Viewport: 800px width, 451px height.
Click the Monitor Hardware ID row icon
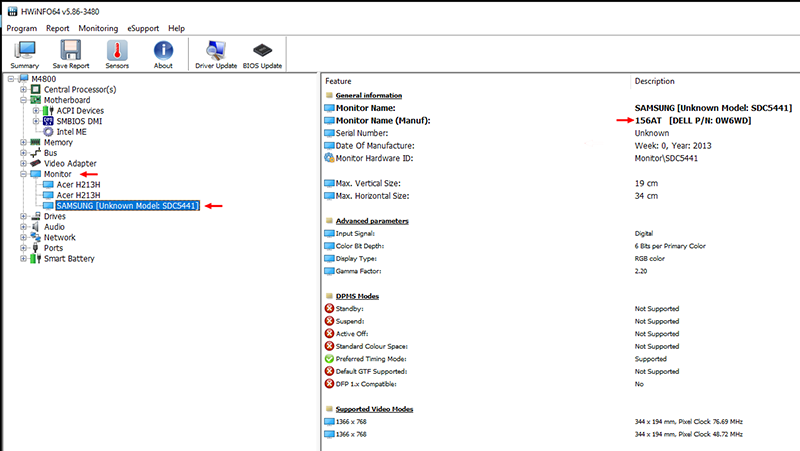(x=330, y=158)
